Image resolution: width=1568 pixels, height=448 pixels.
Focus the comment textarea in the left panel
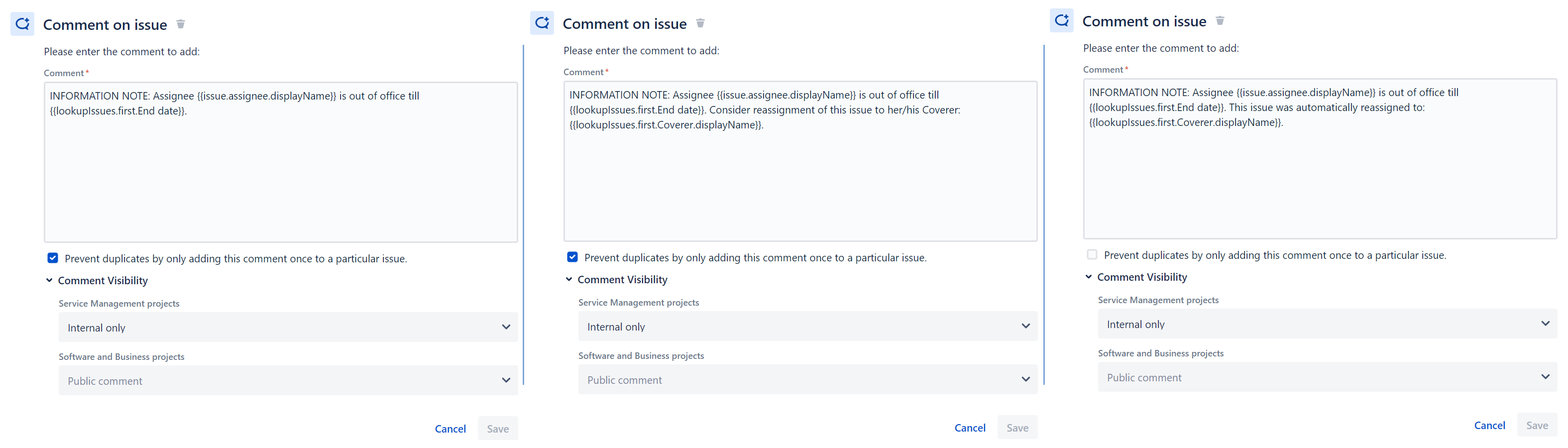(281, 162)
